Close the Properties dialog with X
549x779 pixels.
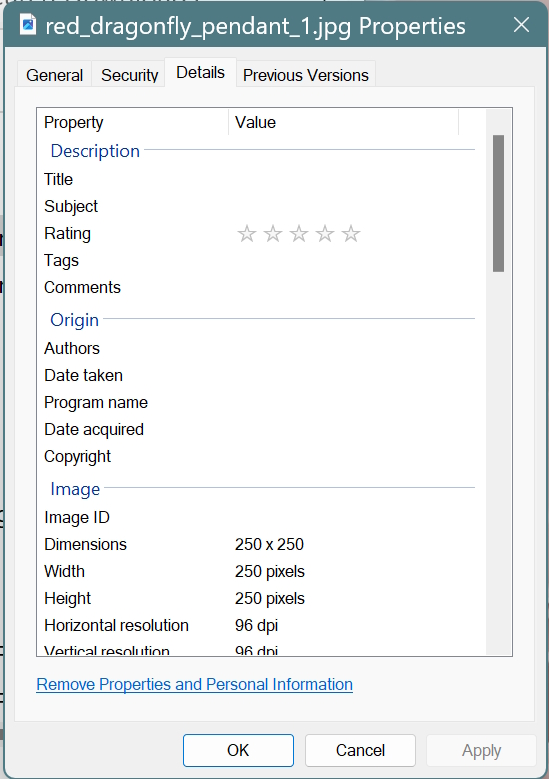(x=521, y=25)
